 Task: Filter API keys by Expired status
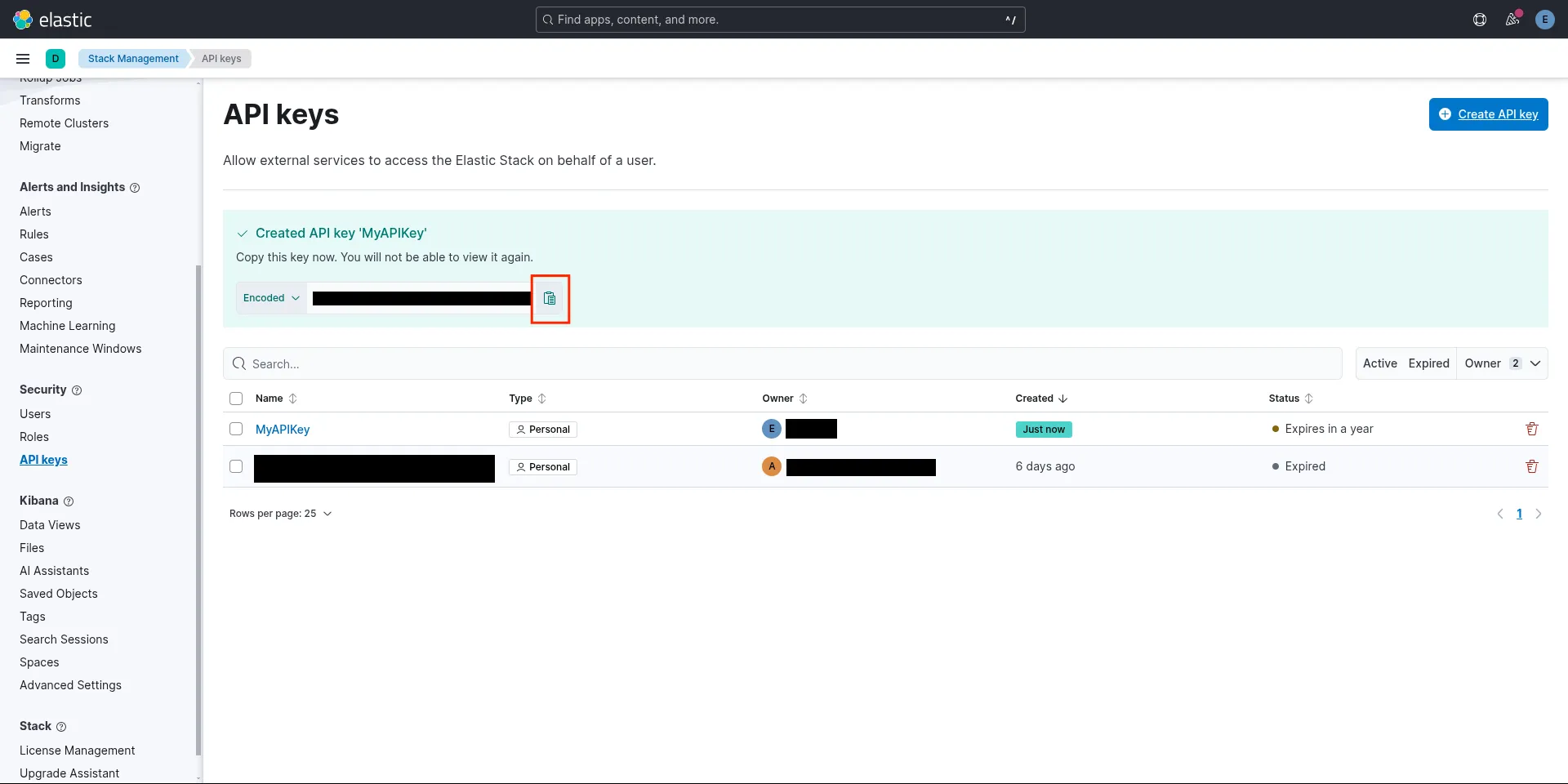pos(1428,364)
